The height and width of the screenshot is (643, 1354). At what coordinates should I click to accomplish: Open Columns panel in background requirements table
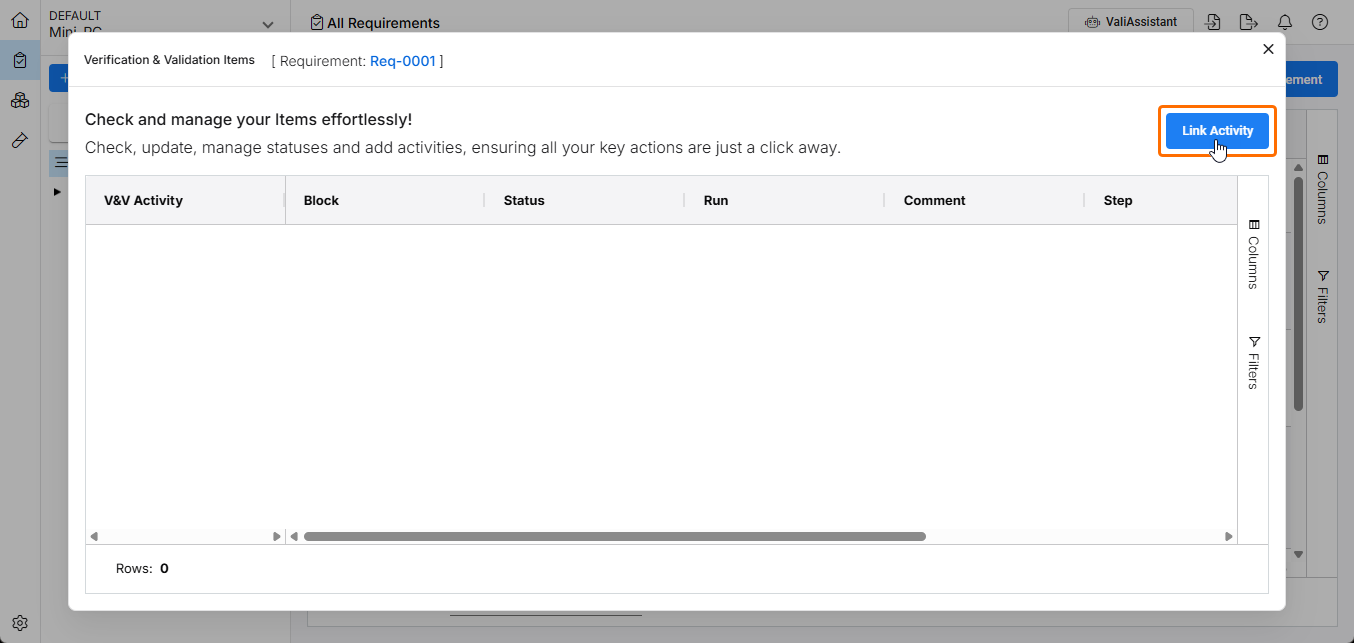pyautogui.click(x=1322, y=188)
